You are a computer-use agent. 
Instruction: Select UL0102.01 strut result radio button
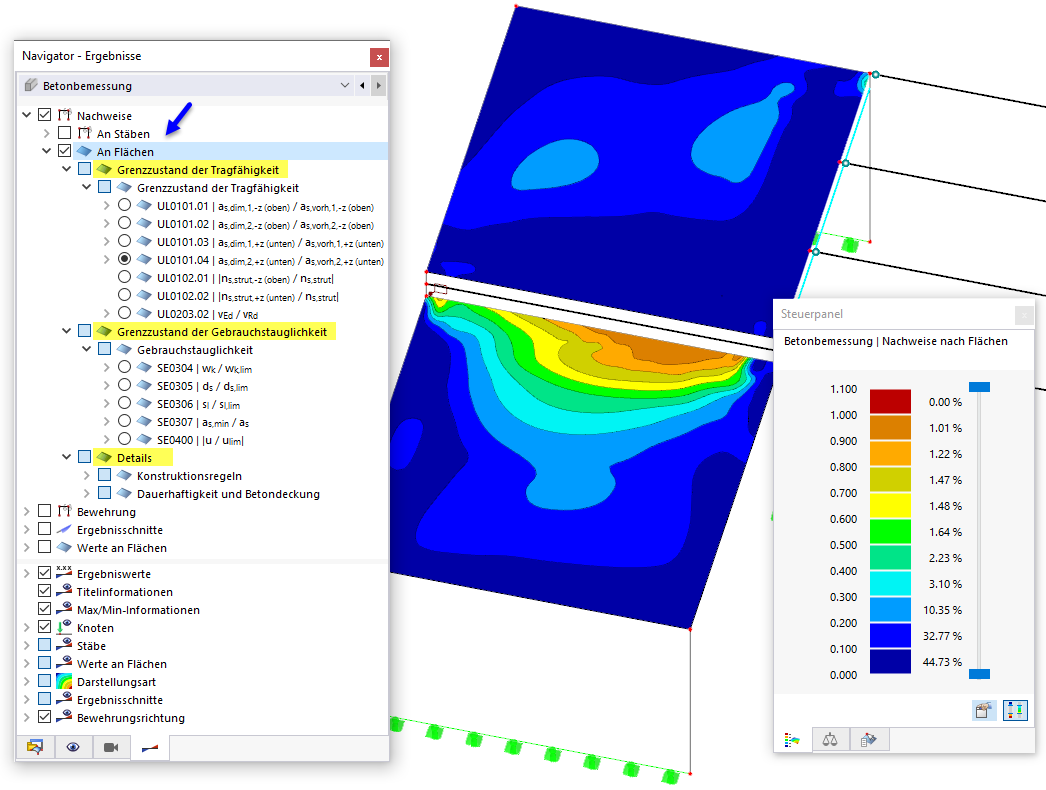pos(124,278)
